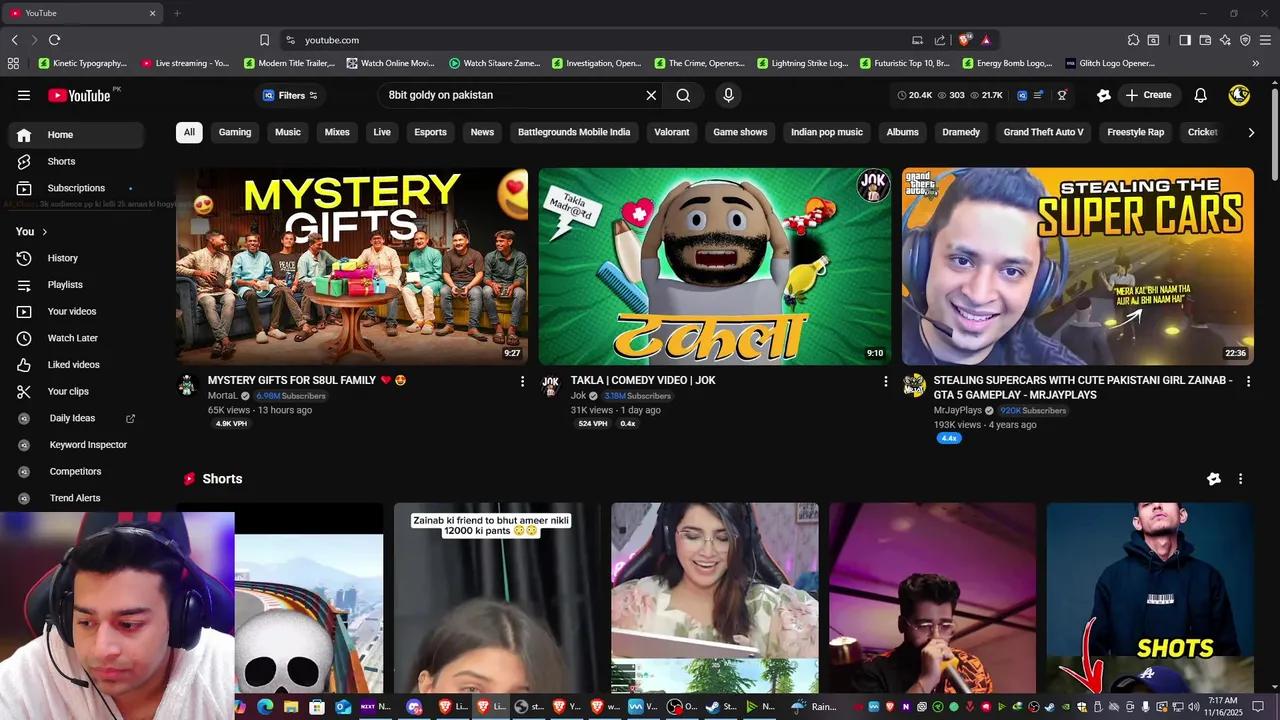1280x720 pixels.
Task: Open Competitors in the sidebar
Action: click(x=76, y=471)
